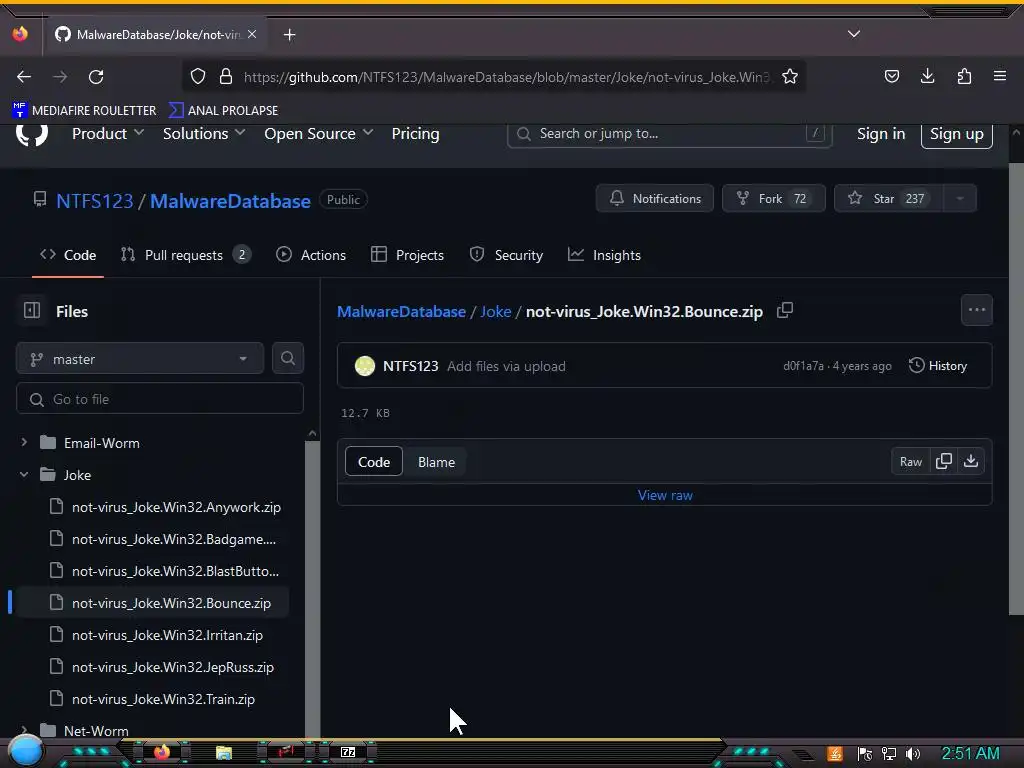Open the NTFS123 owner link
The width and height of the screenshot is (1024, 768).
[x=95, y=200]
